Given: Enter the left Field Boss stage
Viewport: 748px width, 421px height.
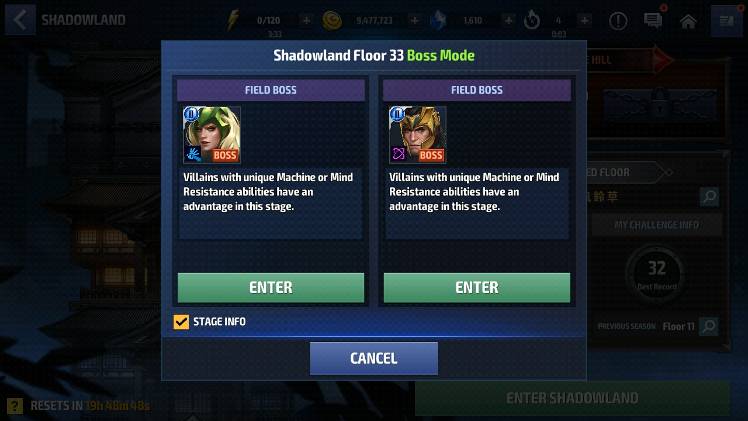Looking at the screenshot, I should click(x=270, y=288).
